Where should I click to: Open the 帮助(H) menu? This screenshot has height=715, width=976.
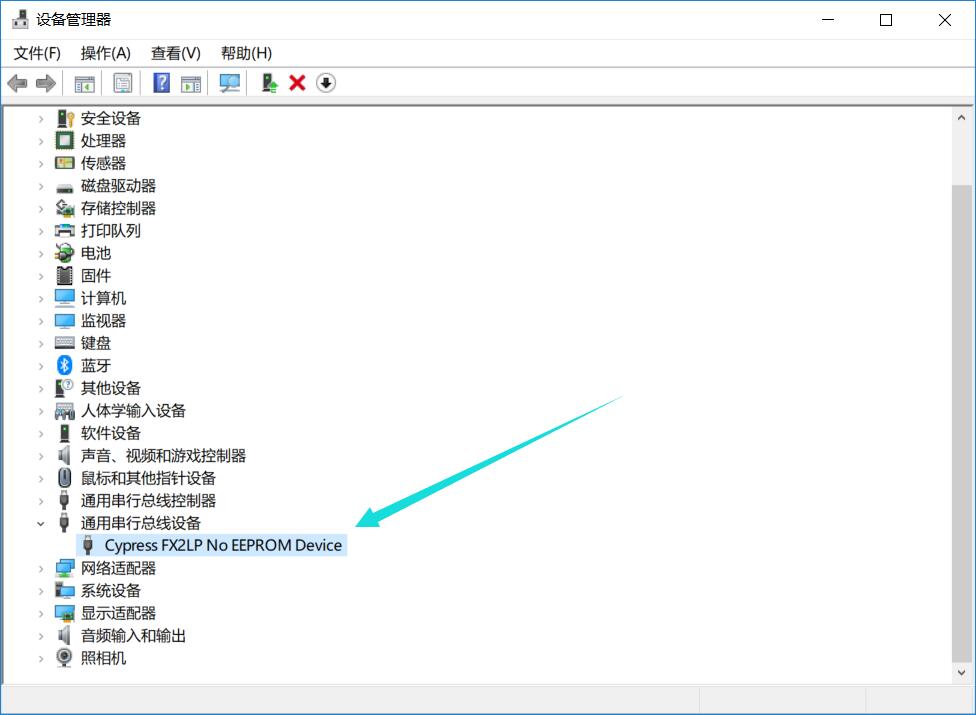coord(246,54)
